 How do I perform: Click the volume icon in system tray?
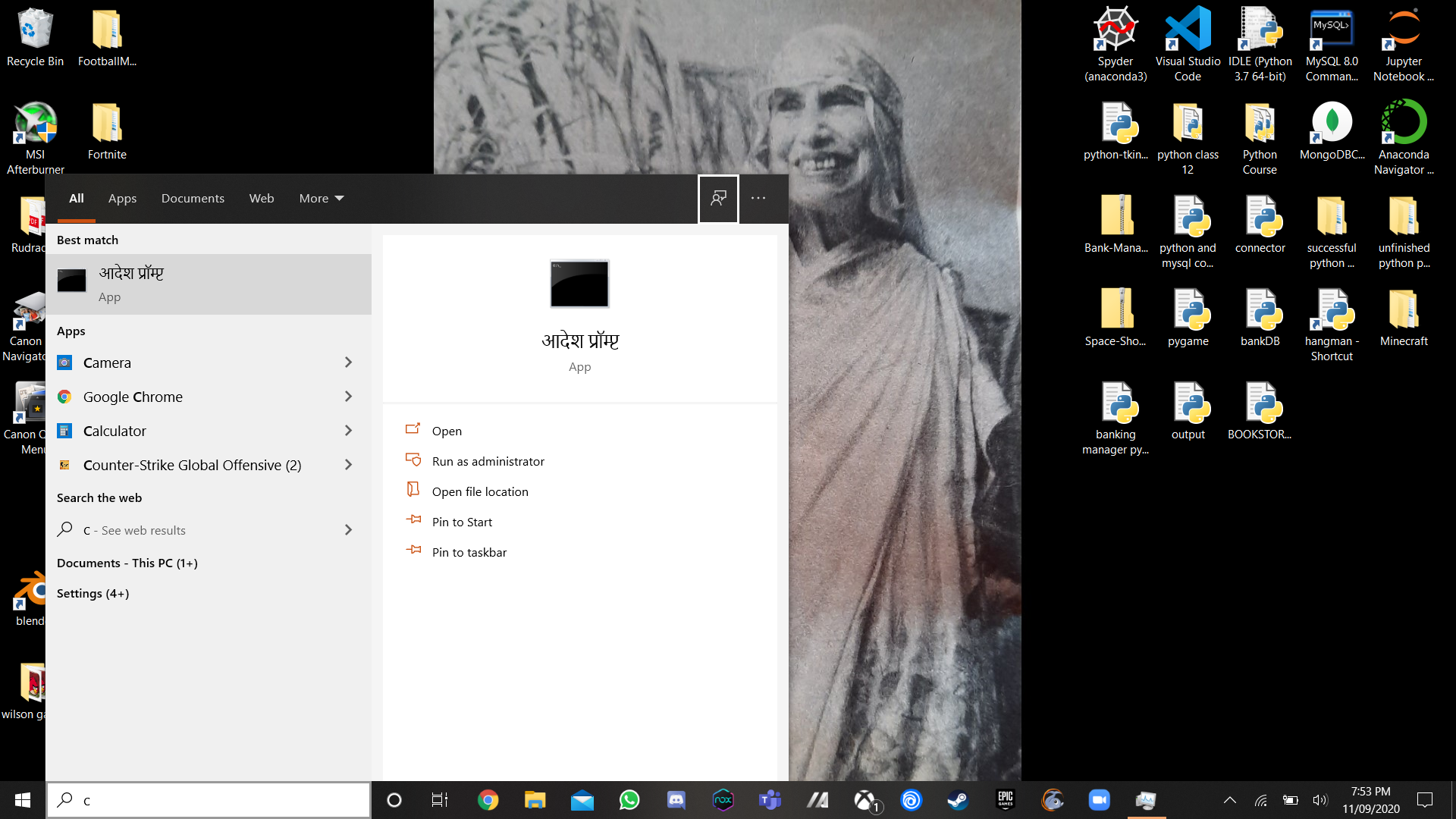tap(1320, 800)
